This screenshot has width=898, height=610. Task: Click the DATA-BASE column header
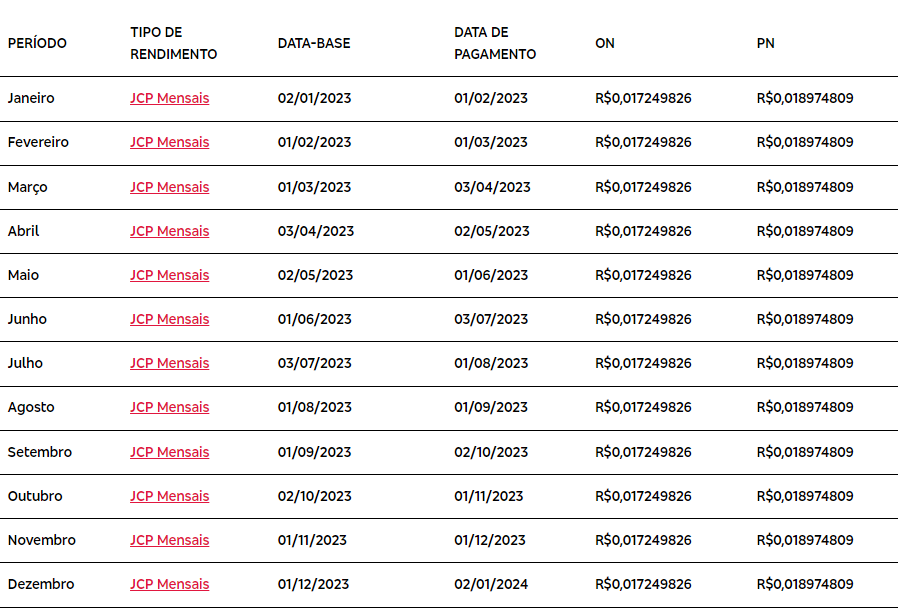[314, 44]
